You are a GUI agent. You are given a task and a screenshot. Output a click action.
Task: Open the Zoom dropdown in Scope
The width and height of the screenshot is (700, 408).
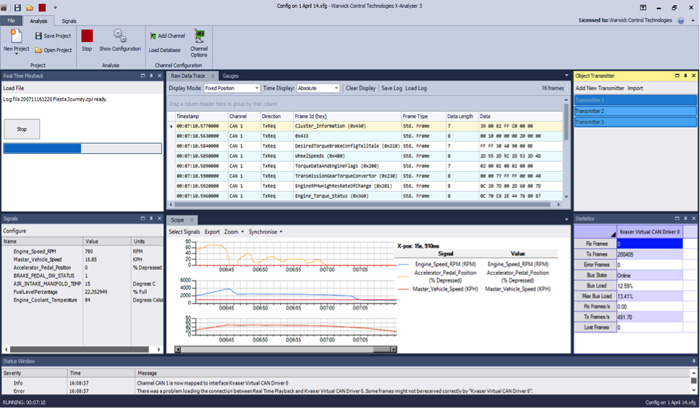(233, 232)
